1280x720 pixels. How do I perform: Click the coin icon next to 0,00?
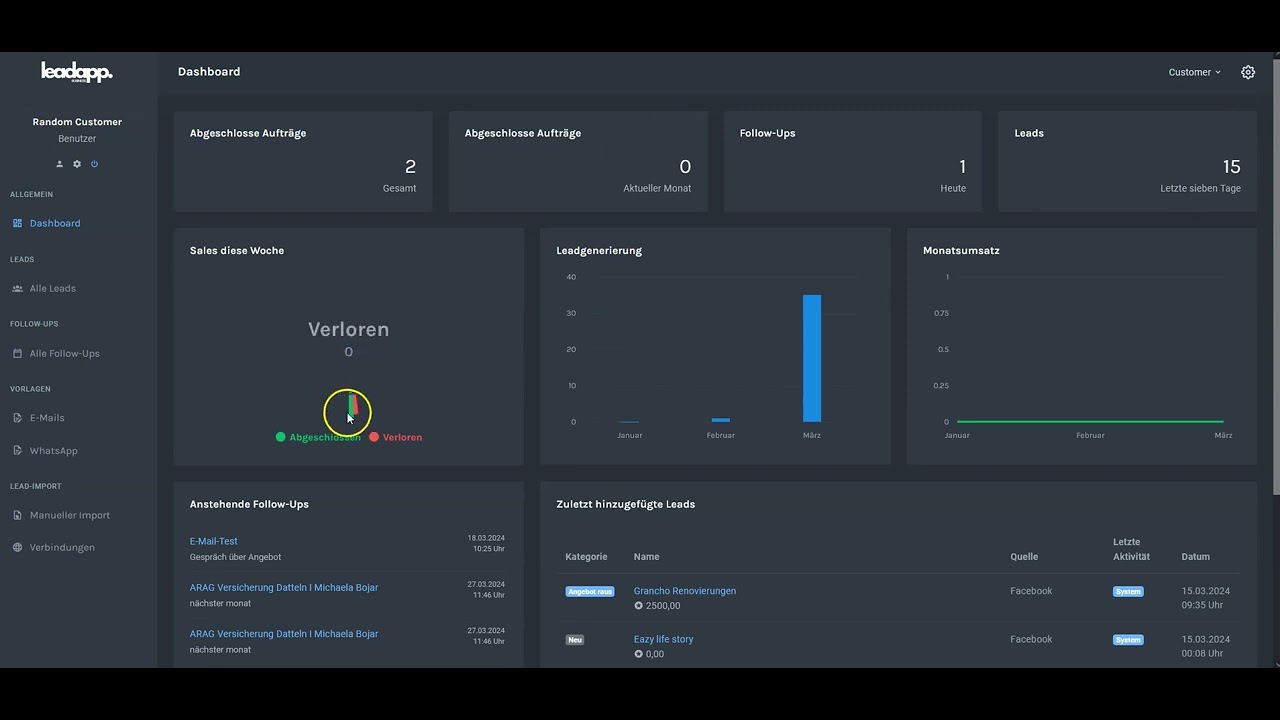point(639,654)
